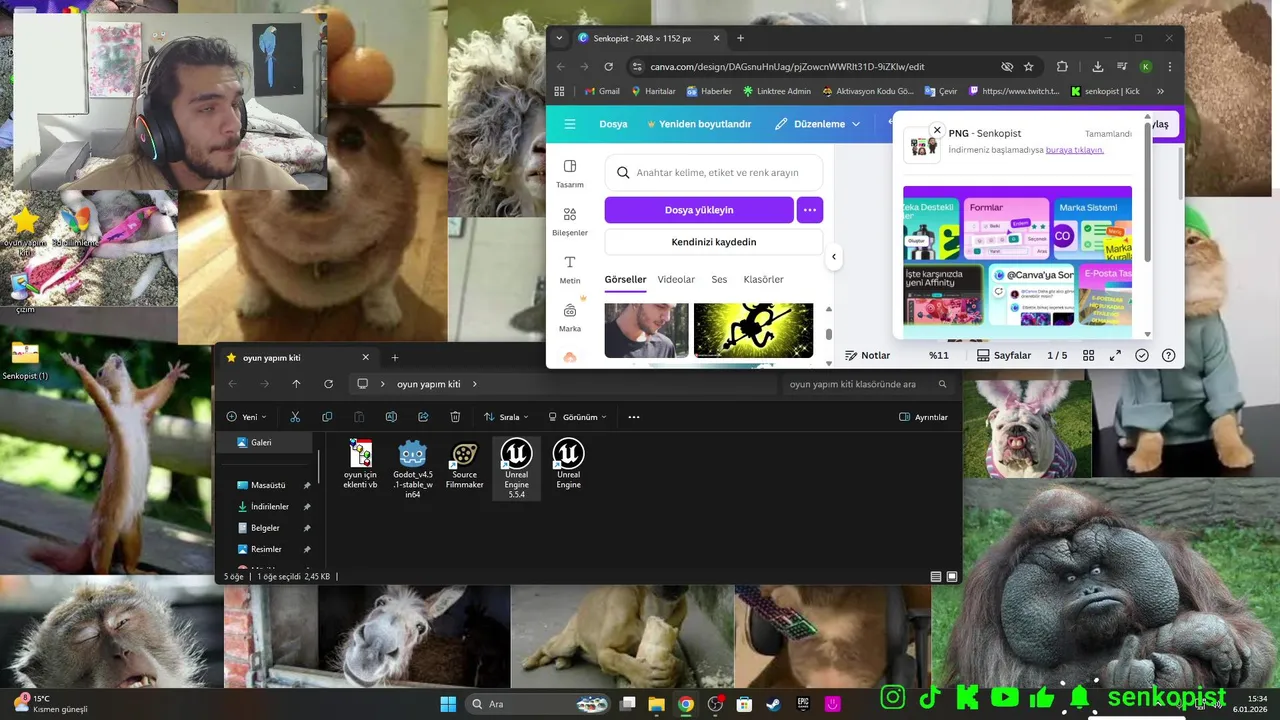This screenshot has width=1280, height=720.
Task: Click Cut scissors icon in File Explorer
Action: pyautogui.click(x=295, y=417)
